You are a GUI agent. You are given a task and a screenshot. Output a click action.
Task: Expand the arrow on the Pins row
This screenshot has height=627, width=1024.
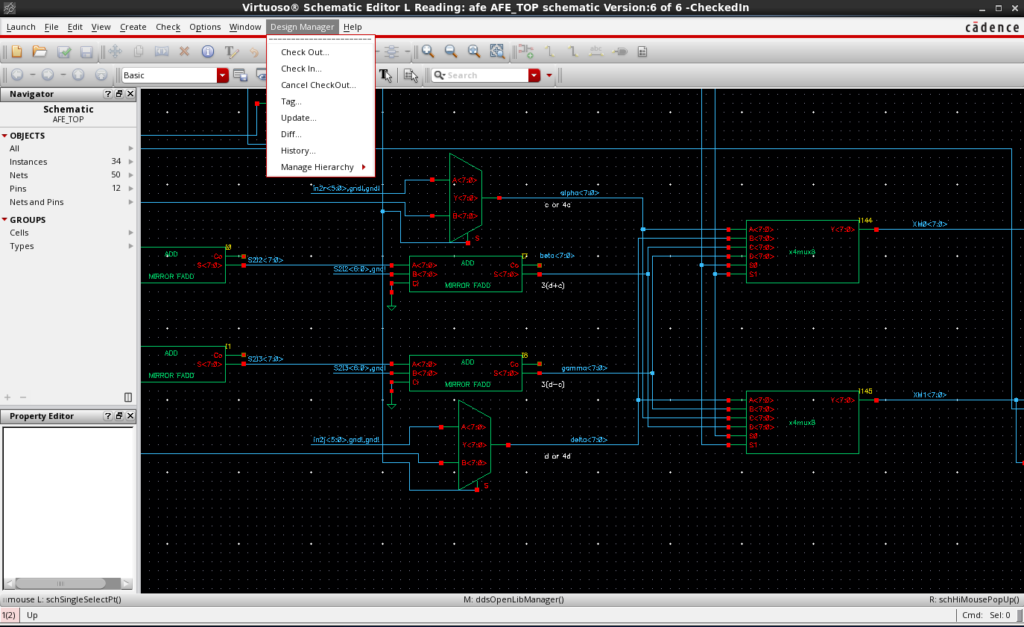coord(131,189)
